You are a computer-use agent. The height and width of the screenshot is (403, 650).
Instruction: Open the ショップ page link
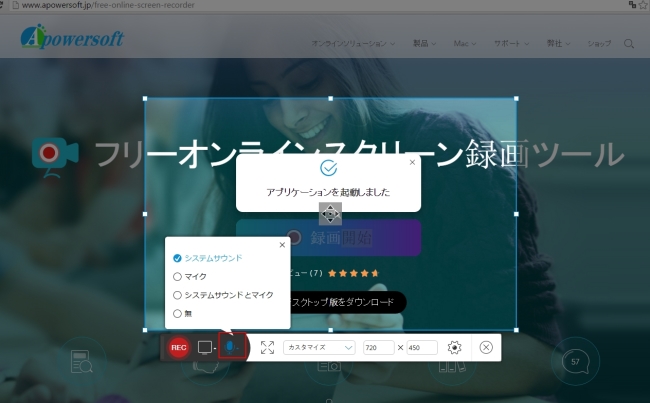pyautogui.click(x=599, y=44)
